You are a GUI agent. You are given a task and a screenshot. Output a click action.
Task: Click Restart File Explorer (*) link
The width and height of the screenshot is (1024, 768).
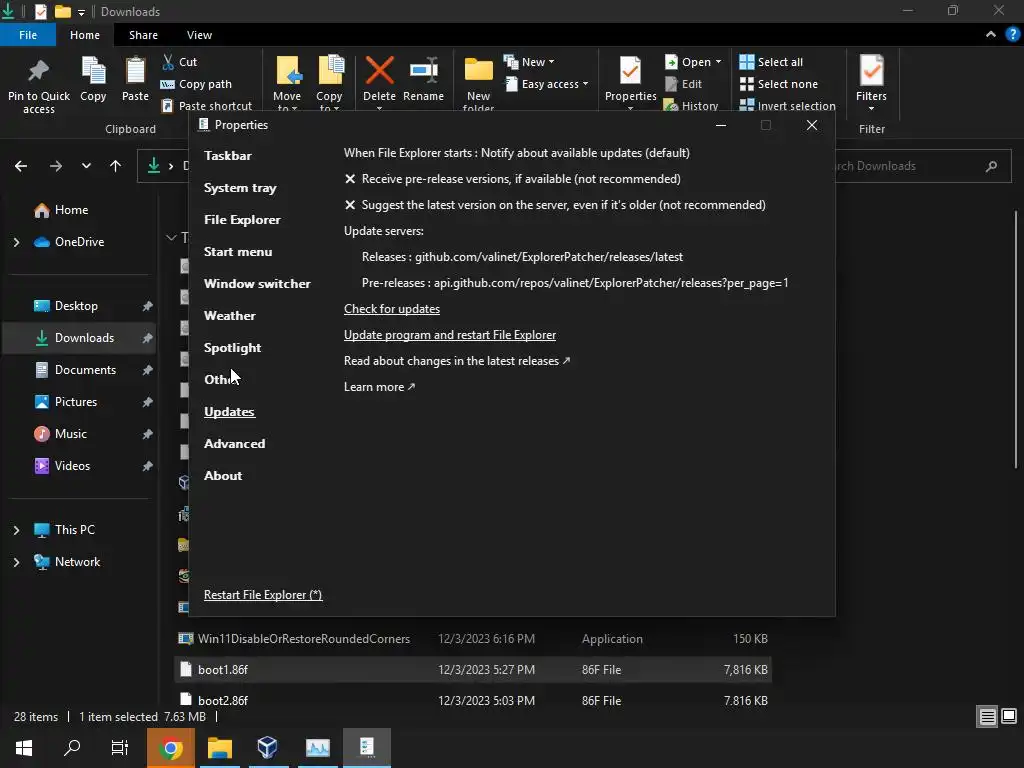pos(263,595)
